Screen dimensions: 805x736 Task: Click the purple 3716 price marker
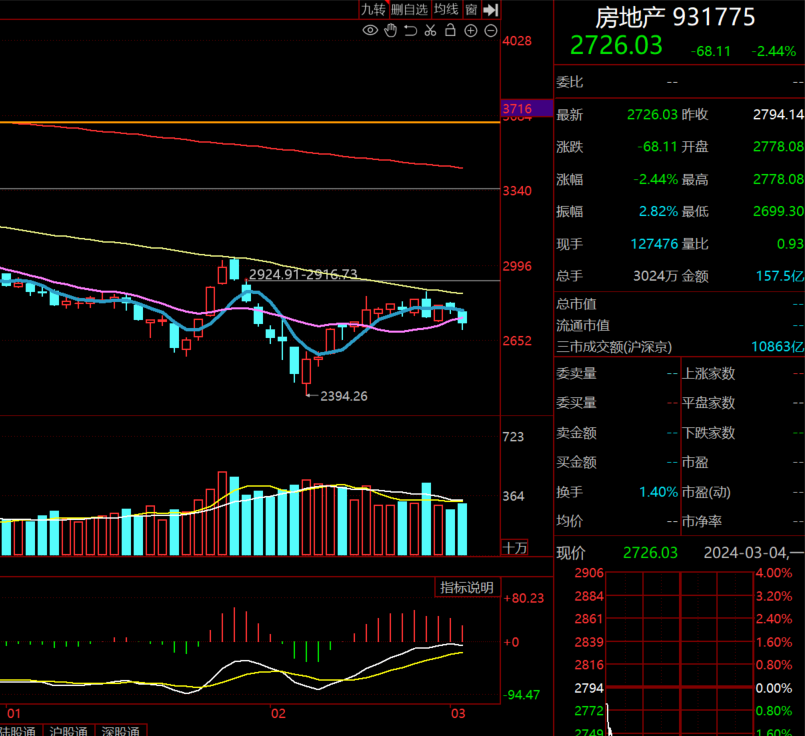(x=527, y=109)
